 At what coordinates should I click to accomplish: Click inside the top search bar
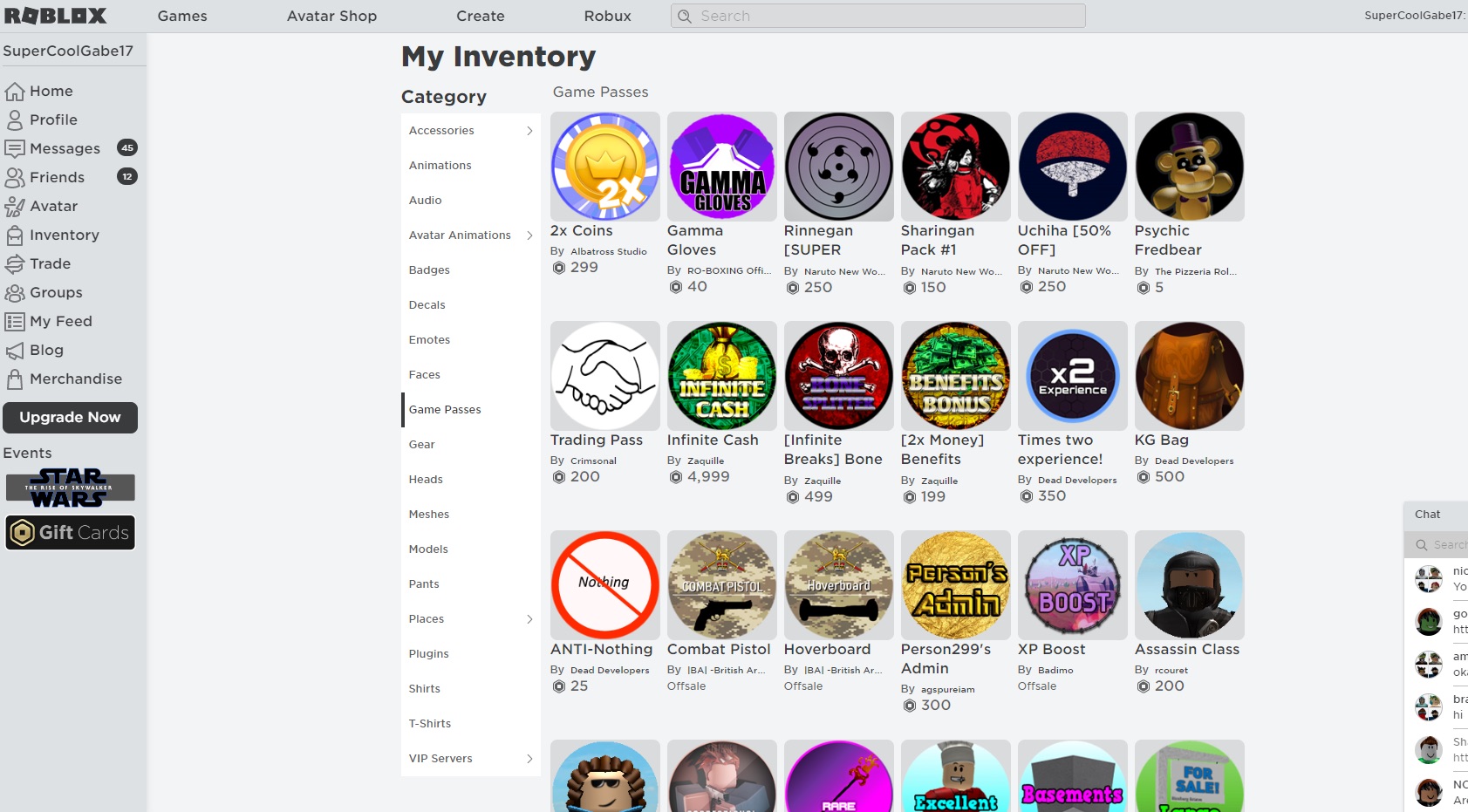click(876, 16)
